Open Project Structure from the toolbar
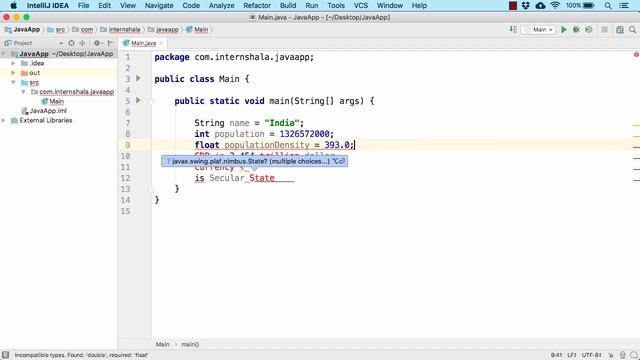 (x=620, y=29)
